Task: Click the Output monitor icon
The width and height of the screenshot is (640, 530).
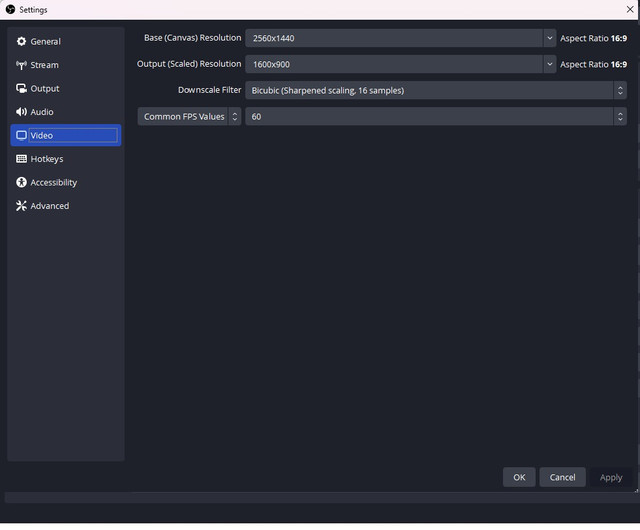Action: (21, 88)
